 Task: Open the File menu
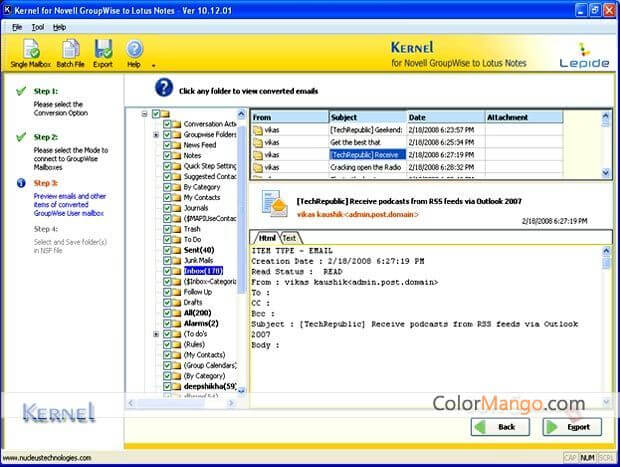(x=17, y=27)
